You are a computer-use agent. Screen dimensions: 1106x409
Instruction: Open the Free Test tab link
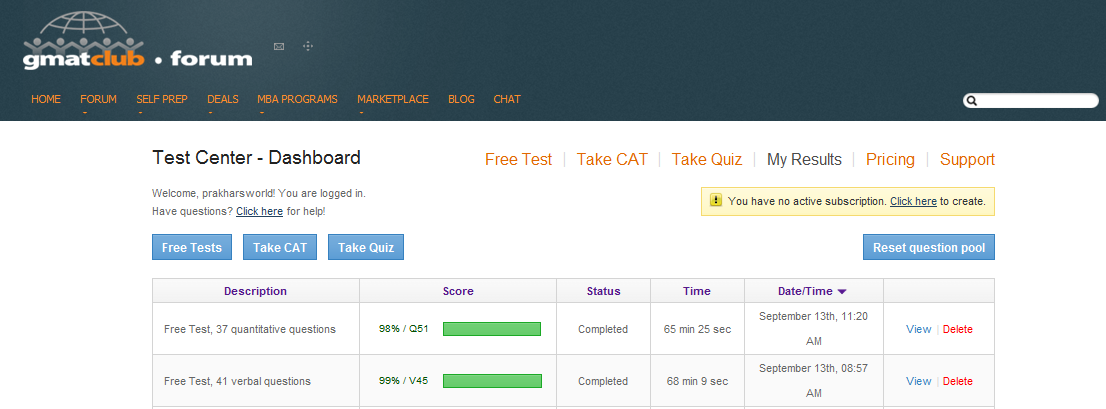click(x=518, y=159)
